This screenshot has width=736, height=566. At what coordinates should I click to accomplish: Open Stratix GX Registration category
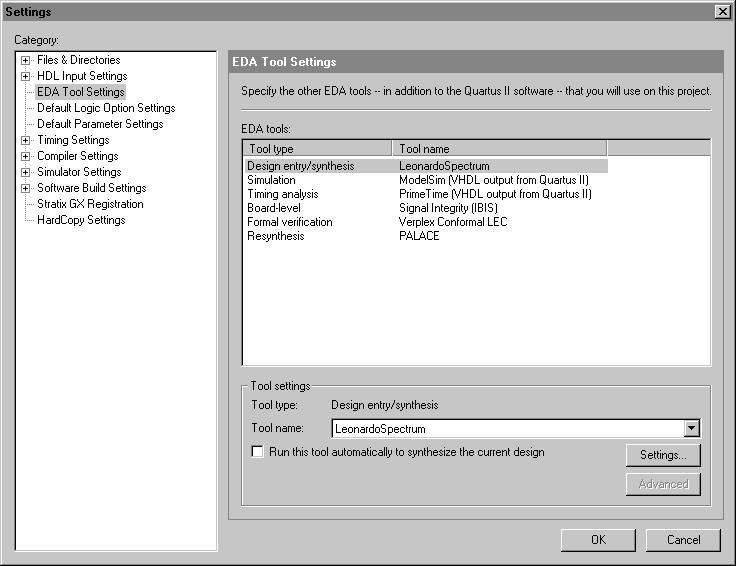(90, 204)
